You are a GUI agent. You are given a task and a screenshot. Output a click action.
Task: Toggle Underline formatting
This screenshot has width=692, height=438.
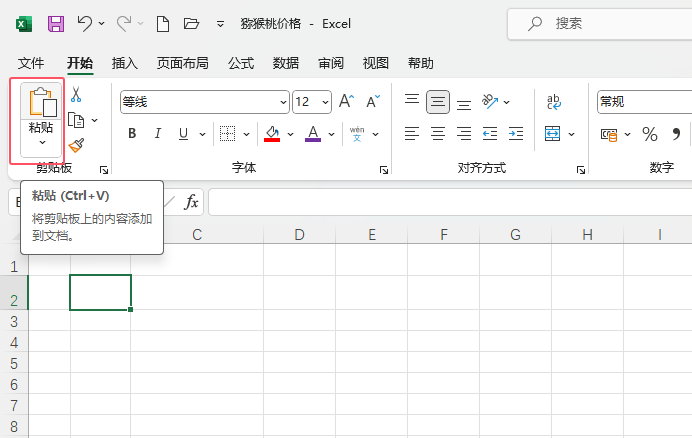point(184,133)
